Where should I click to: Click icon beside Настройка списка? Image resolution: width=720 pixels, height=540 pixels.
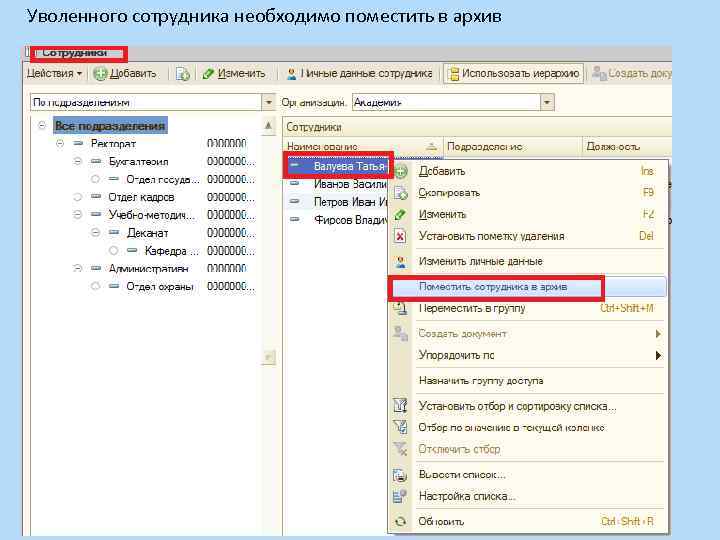point(400,496)
